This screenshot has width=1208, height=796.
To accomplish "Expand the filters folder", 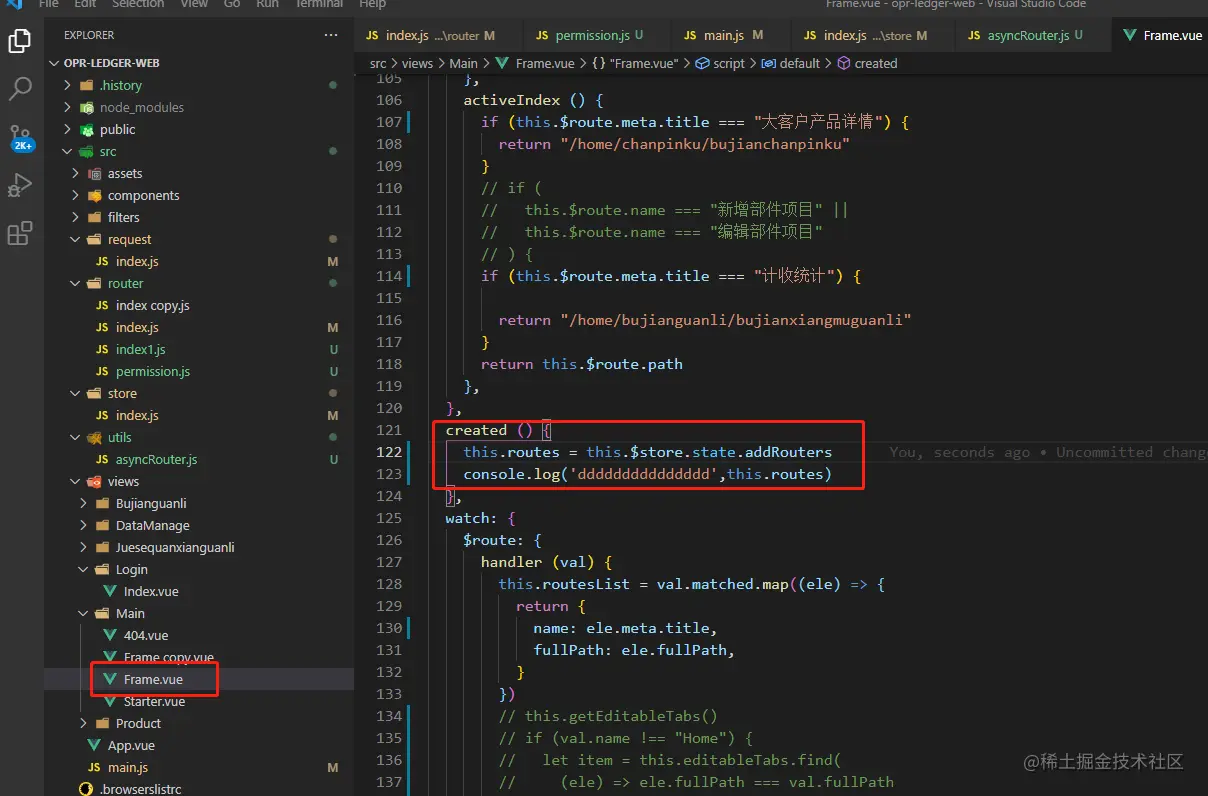I will (75, 217).
